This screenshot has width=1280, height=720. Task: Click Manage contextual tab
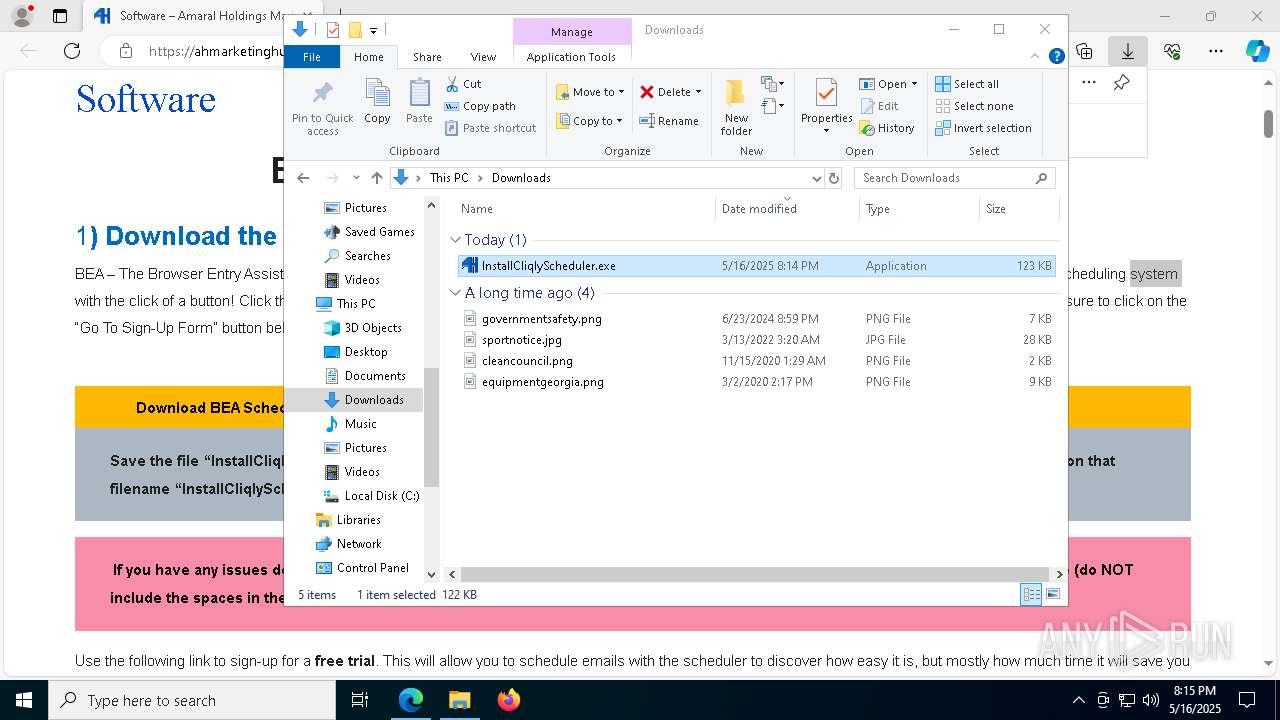(572, 31)
